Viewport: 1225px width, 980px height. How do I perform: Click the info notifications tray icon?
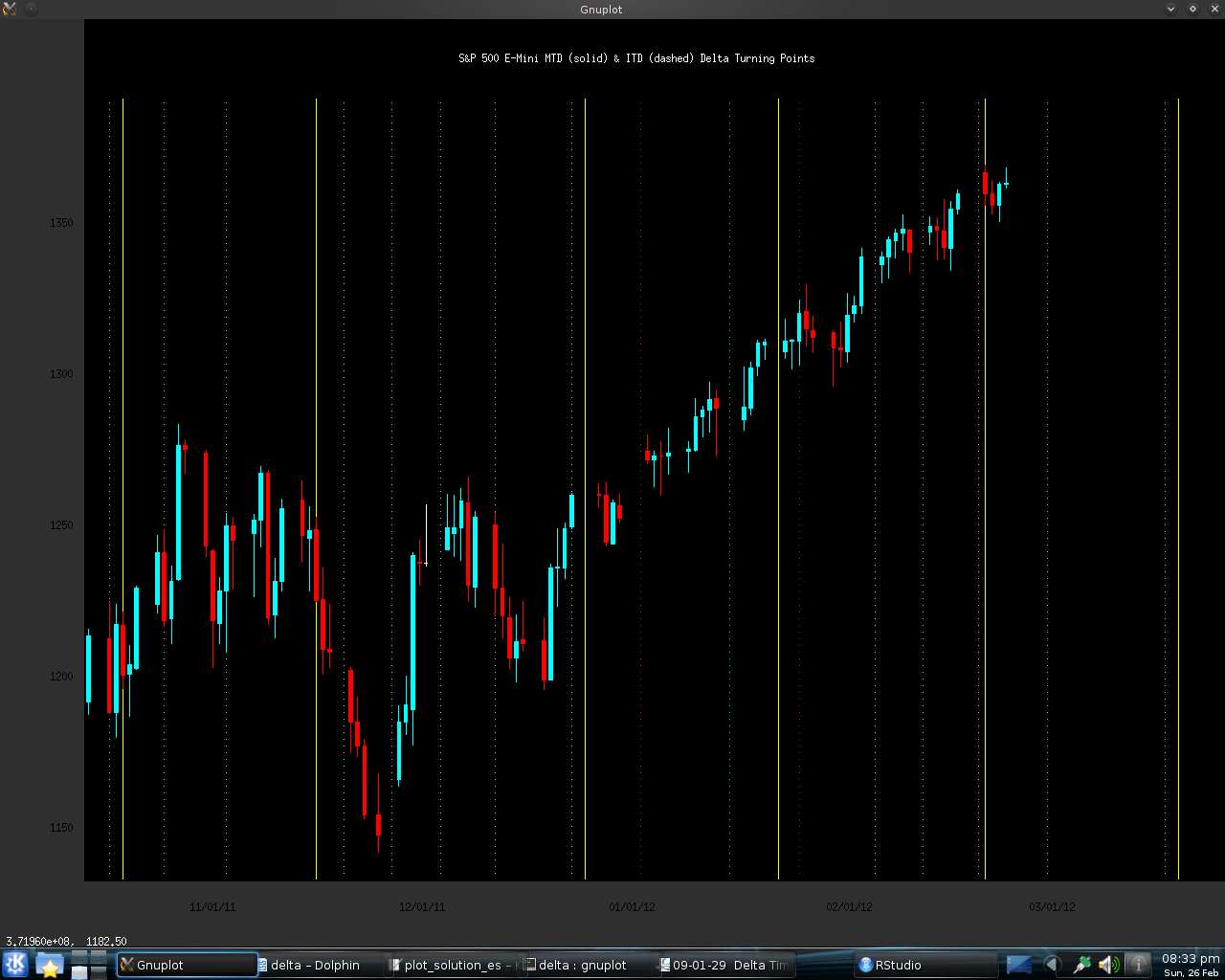coord(1138,965)
